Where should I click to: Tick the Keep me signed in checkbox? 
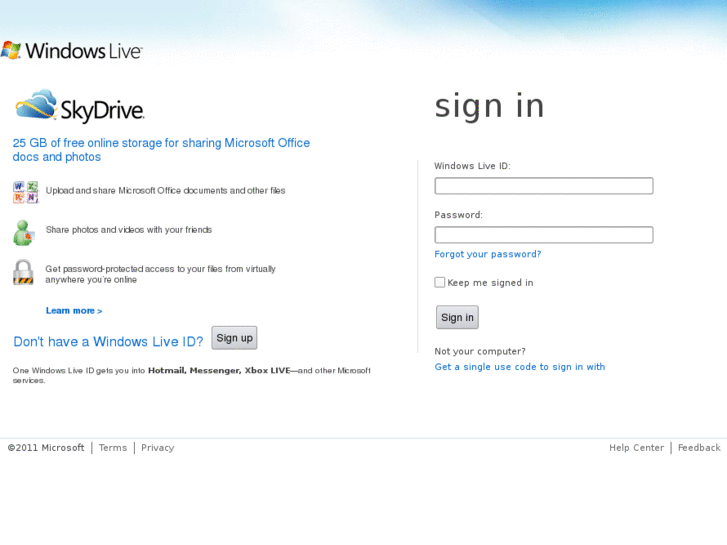click(x=440, y=282)
